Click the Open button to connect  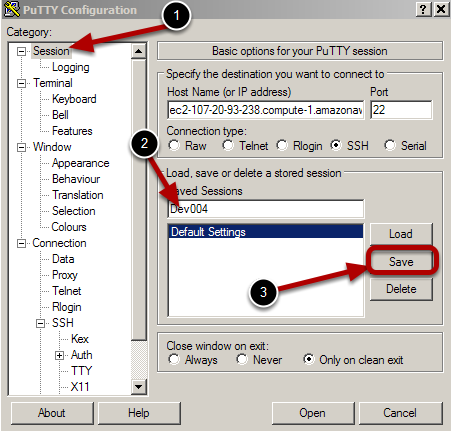pos(312,413)
